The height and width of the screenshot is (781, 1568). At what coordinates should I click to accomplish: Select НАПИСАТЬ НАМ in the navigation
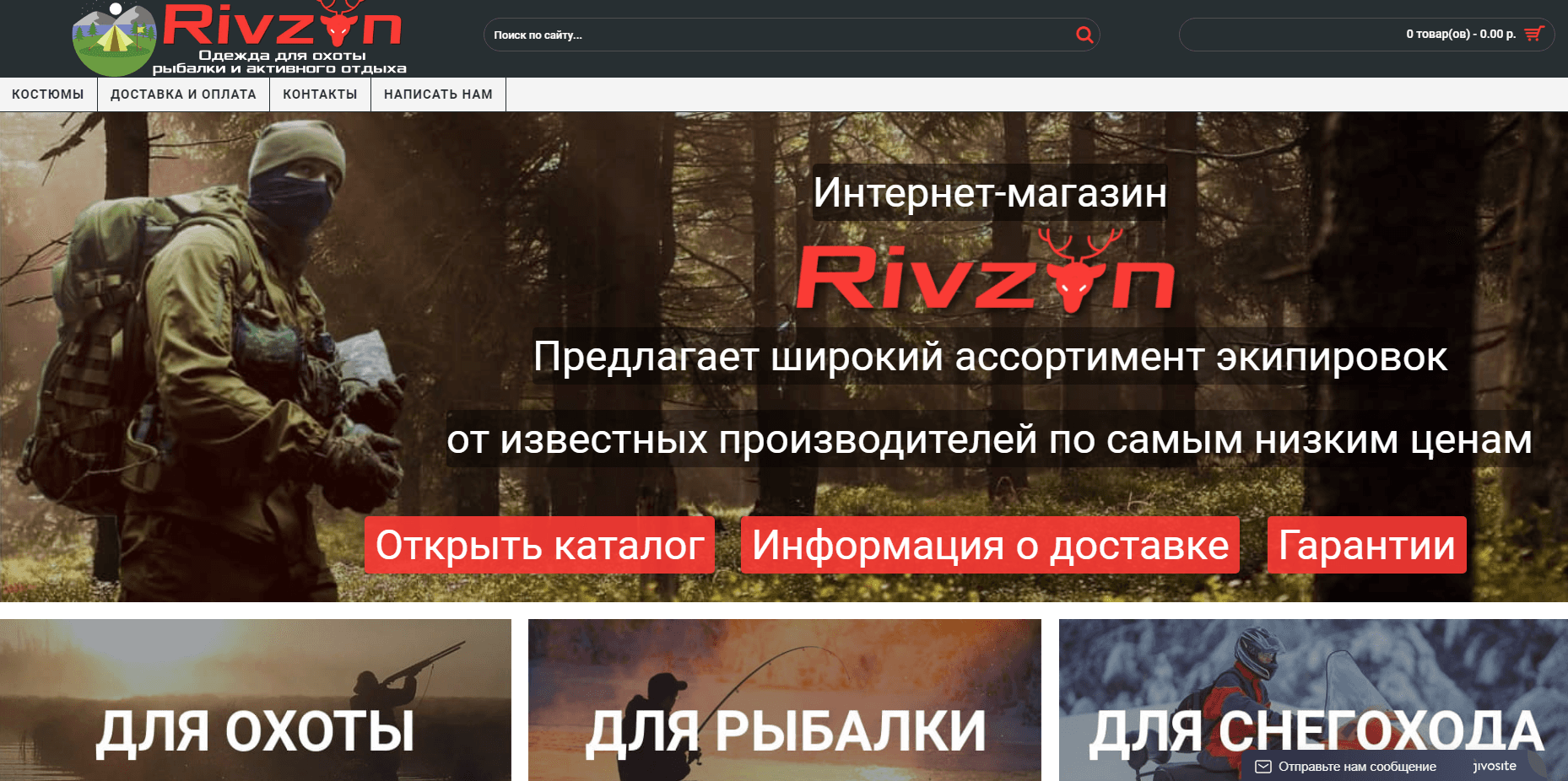coord(438,94)
